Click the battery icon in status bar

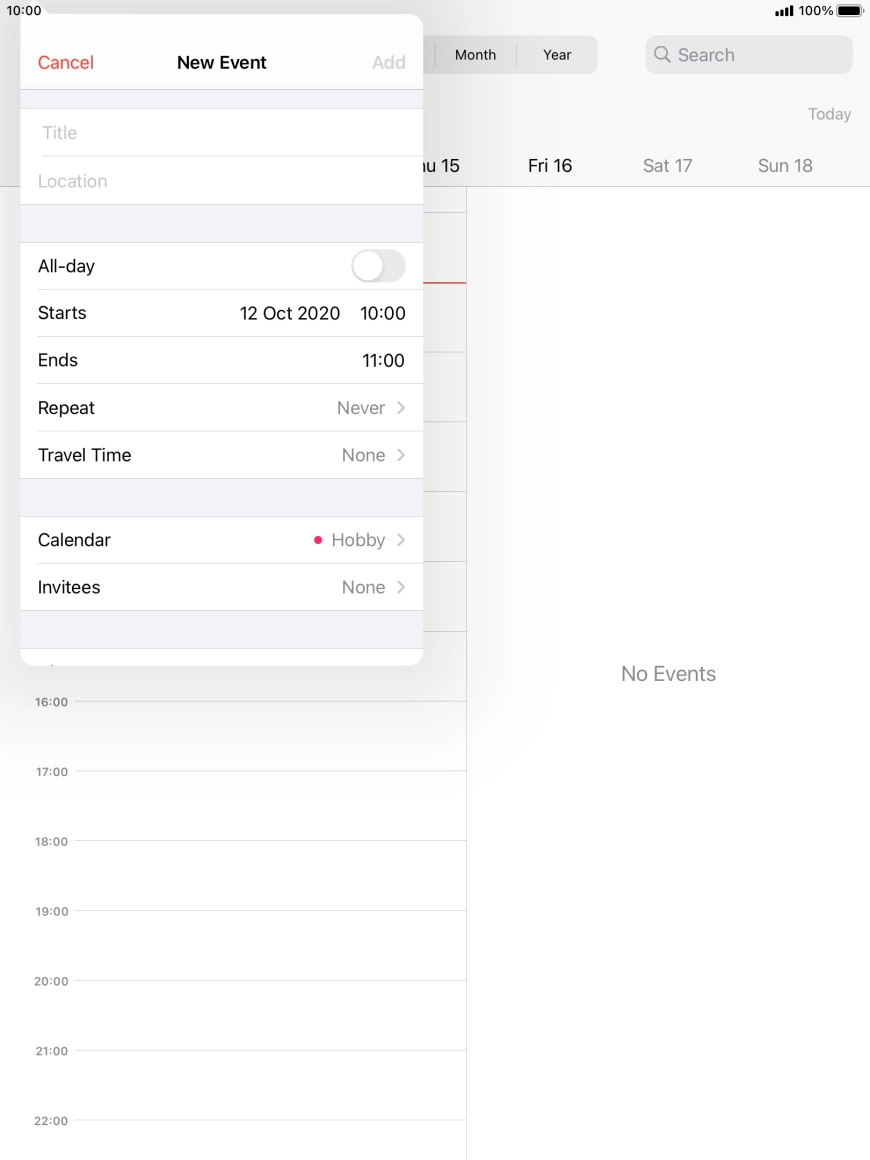(849, 10)
